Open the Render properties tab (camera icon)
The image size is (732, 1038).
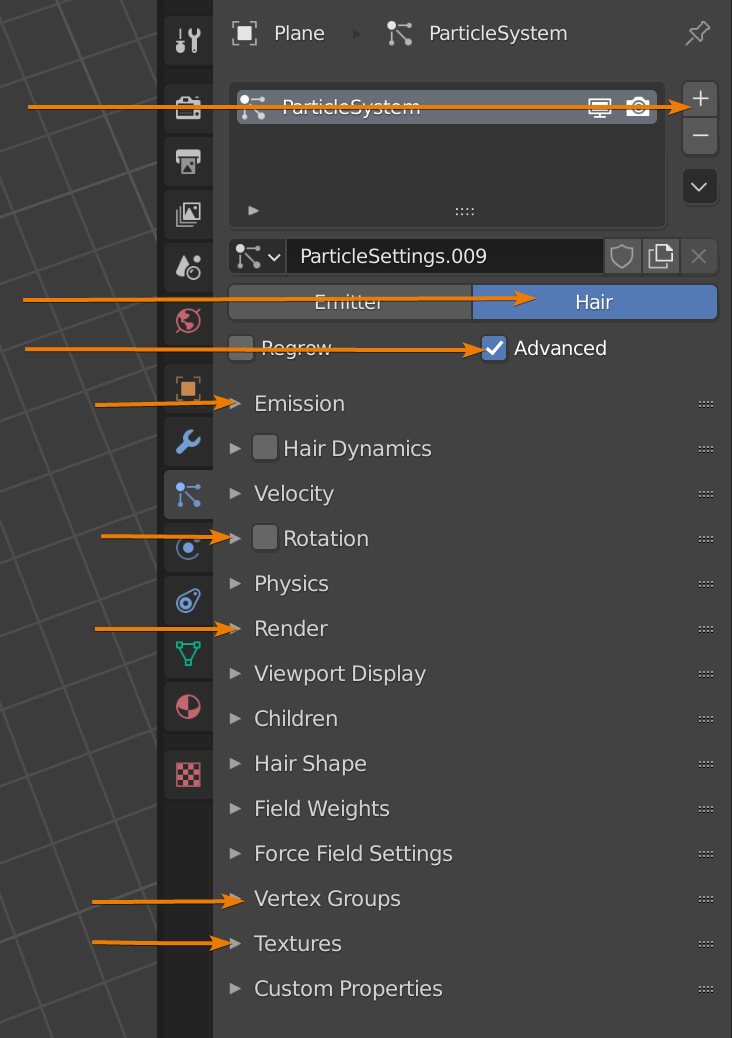pyautogui.click(x=187, y=109)
